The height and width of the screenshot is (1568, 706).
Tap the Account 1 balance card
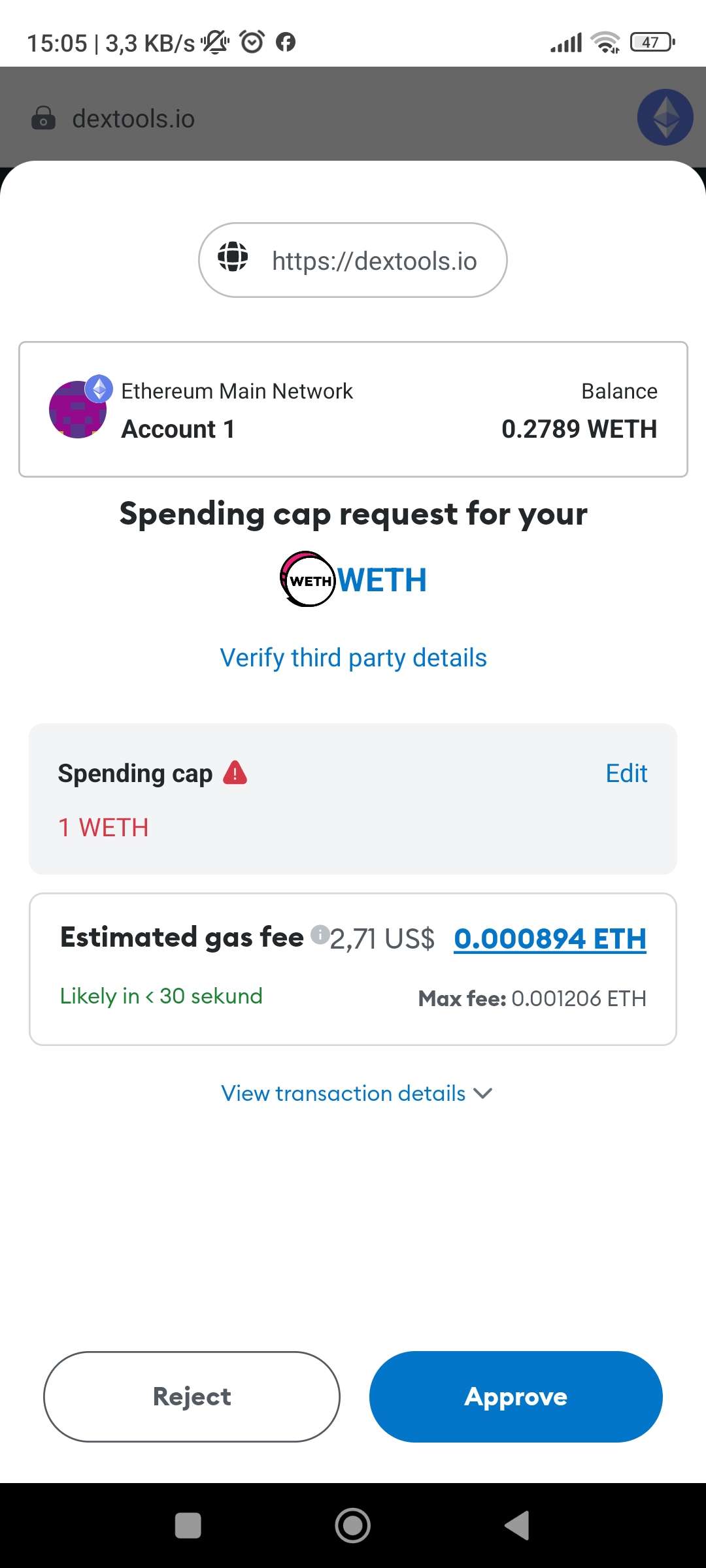point(353,410)
